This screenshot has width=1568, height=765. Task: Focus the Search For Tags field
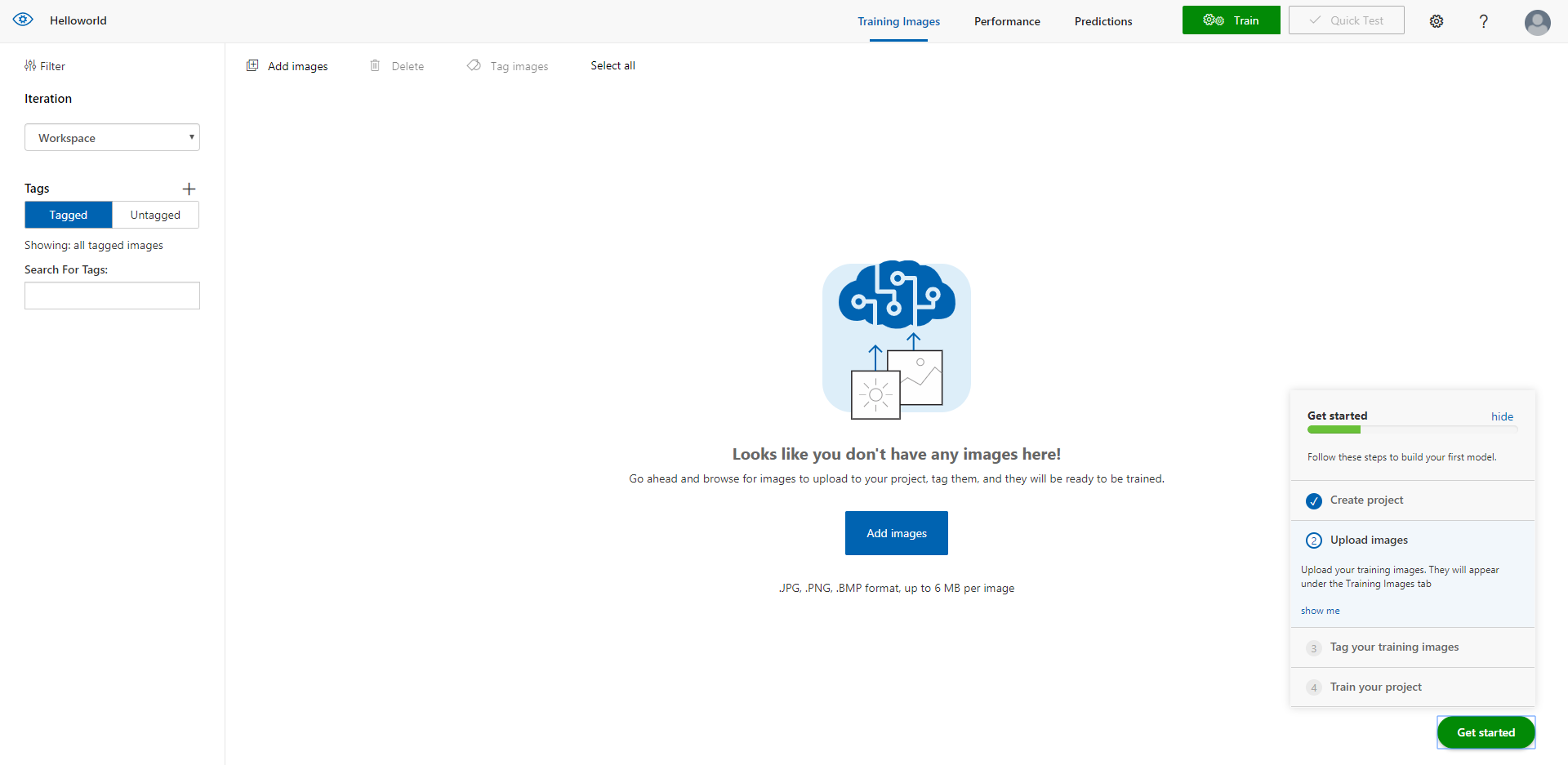[112, 296]
